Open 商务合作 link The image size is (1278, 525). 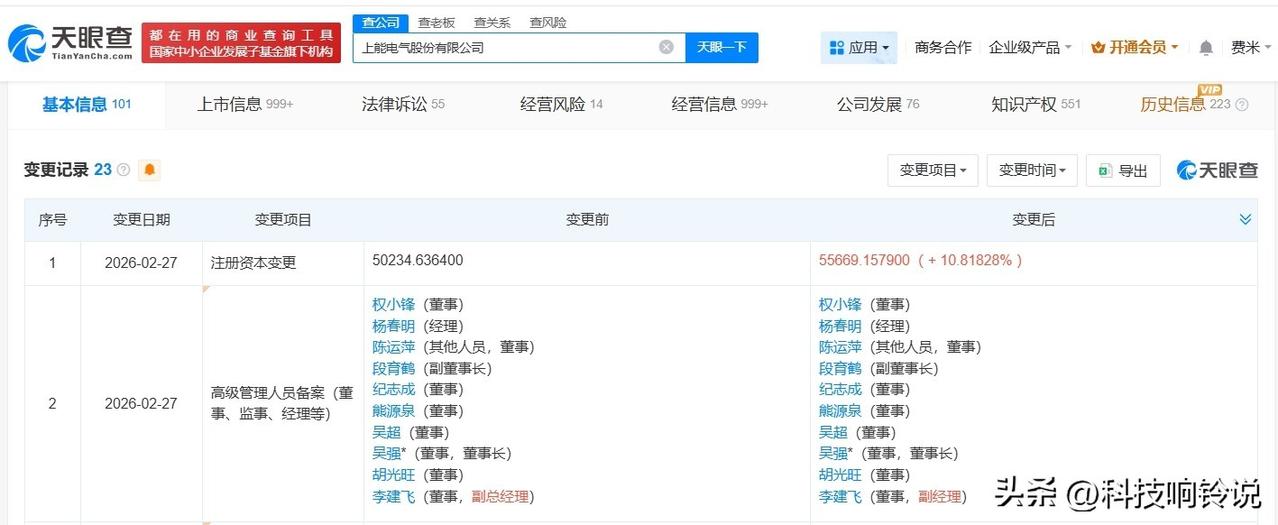pos(943,47)
